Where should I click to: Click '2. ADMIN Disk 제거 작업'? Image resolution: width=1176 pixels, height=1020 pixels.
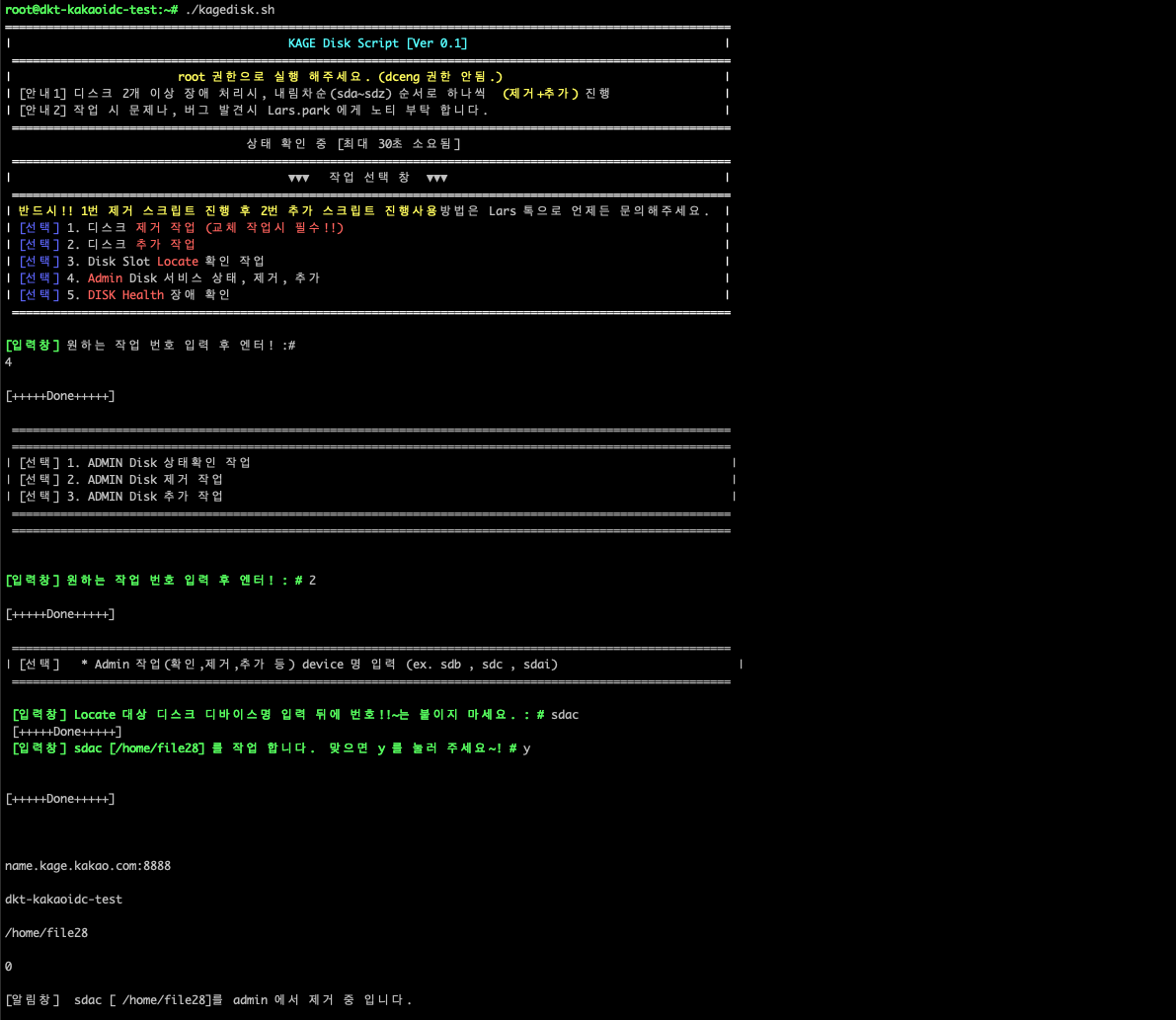coord(120,480)
